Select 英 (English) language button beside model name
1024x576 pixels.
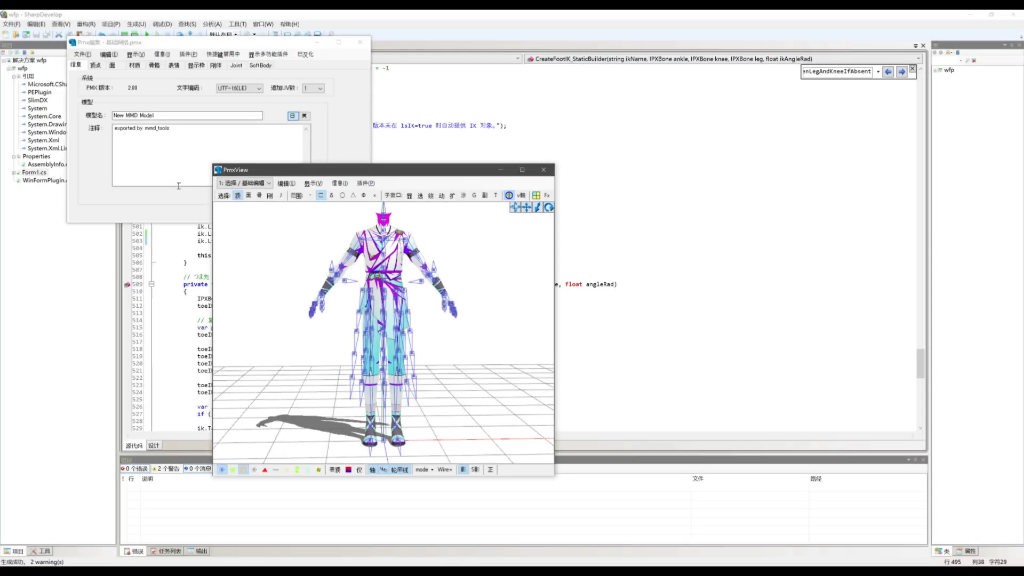[304, 116]
